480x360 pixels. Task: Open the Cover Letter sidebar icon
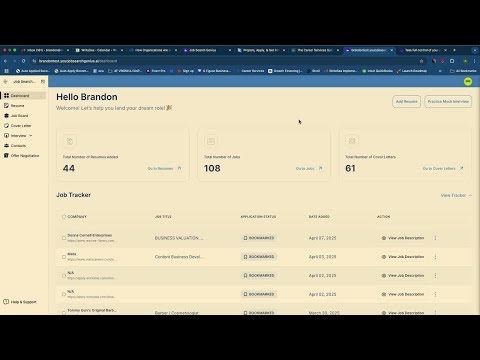click(6, 126)
